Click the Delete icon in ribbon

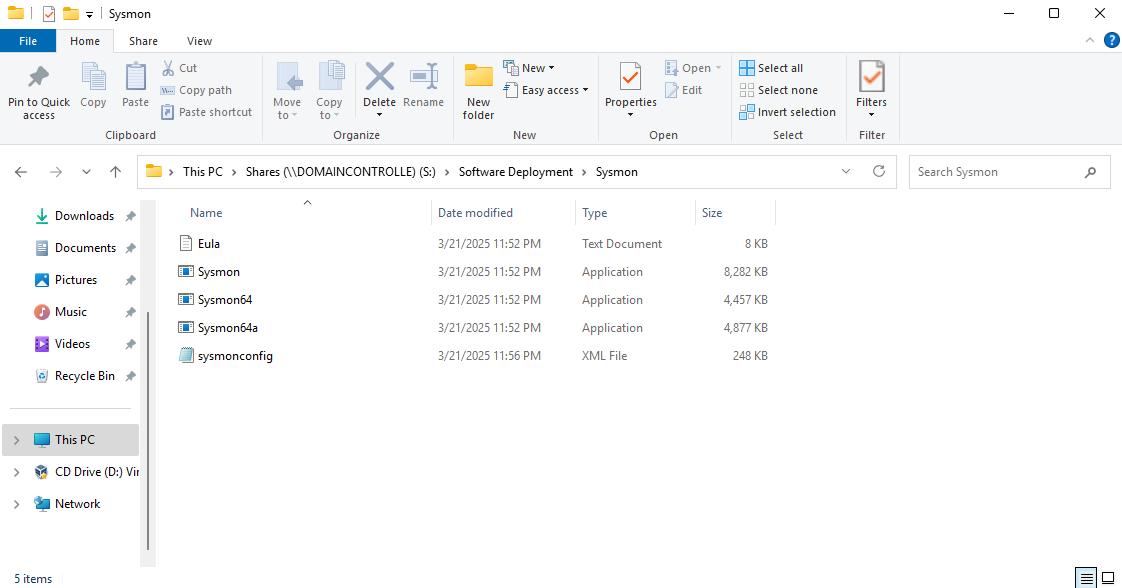pos(379,78)
